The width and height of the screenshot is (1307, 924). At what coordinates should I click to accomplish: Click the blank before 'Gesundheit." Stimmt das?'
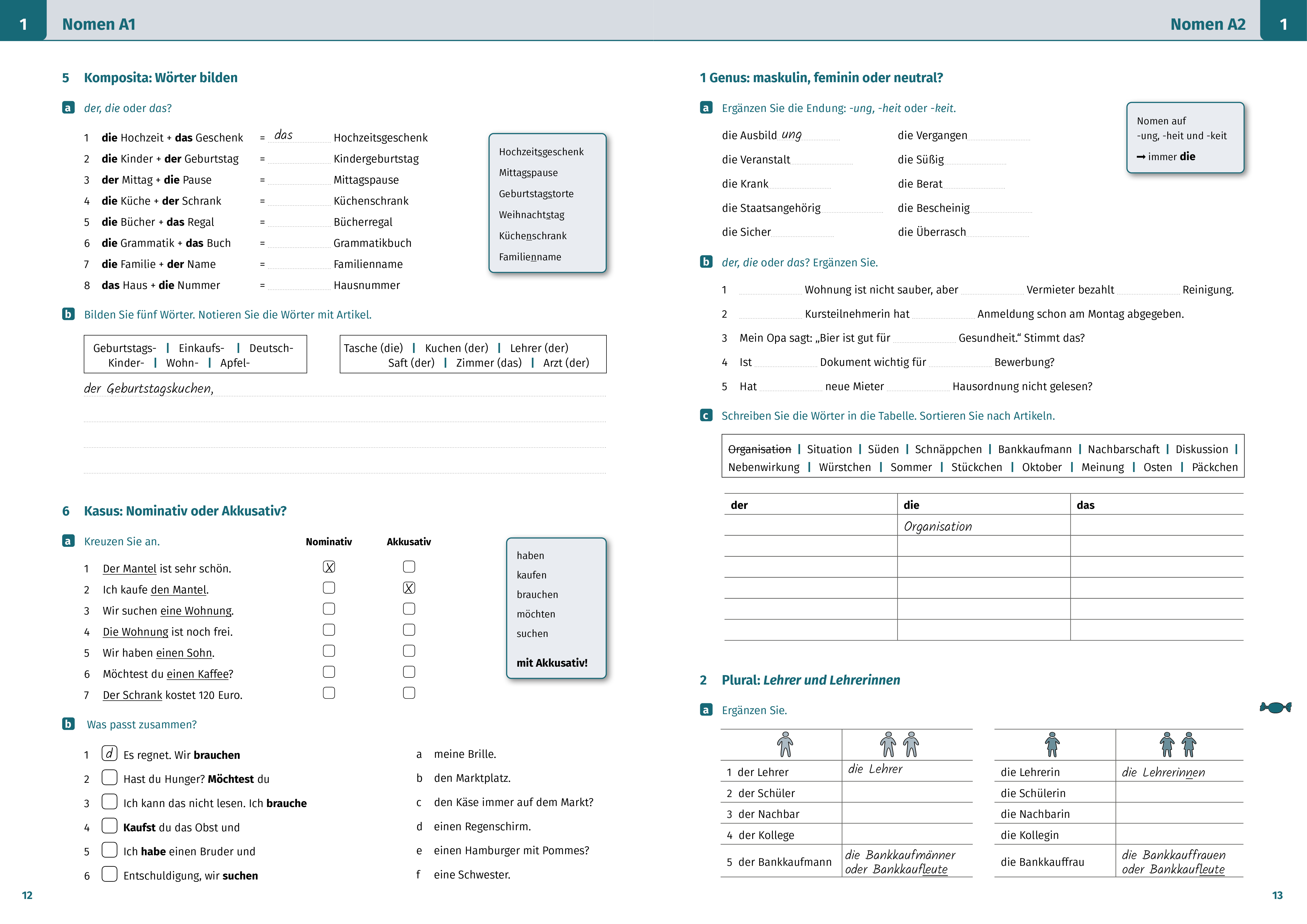pos(924,338)
